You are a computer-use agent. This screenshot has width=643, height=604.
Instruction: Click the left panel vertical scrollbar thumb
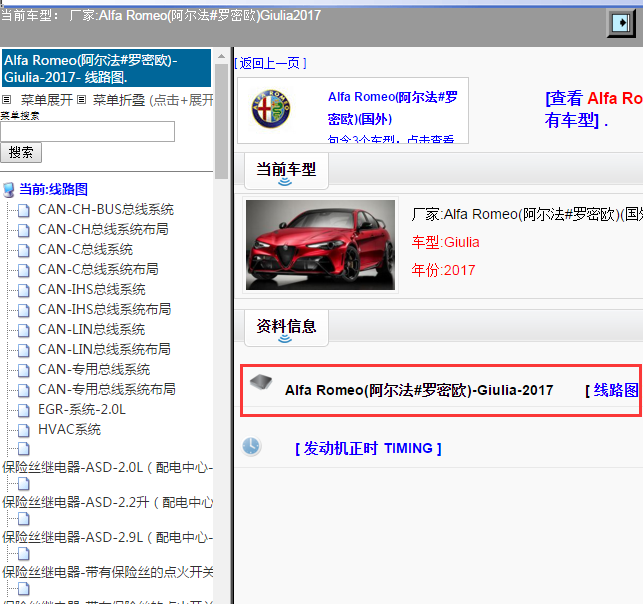pyautogui.click(x=221, y=121)
